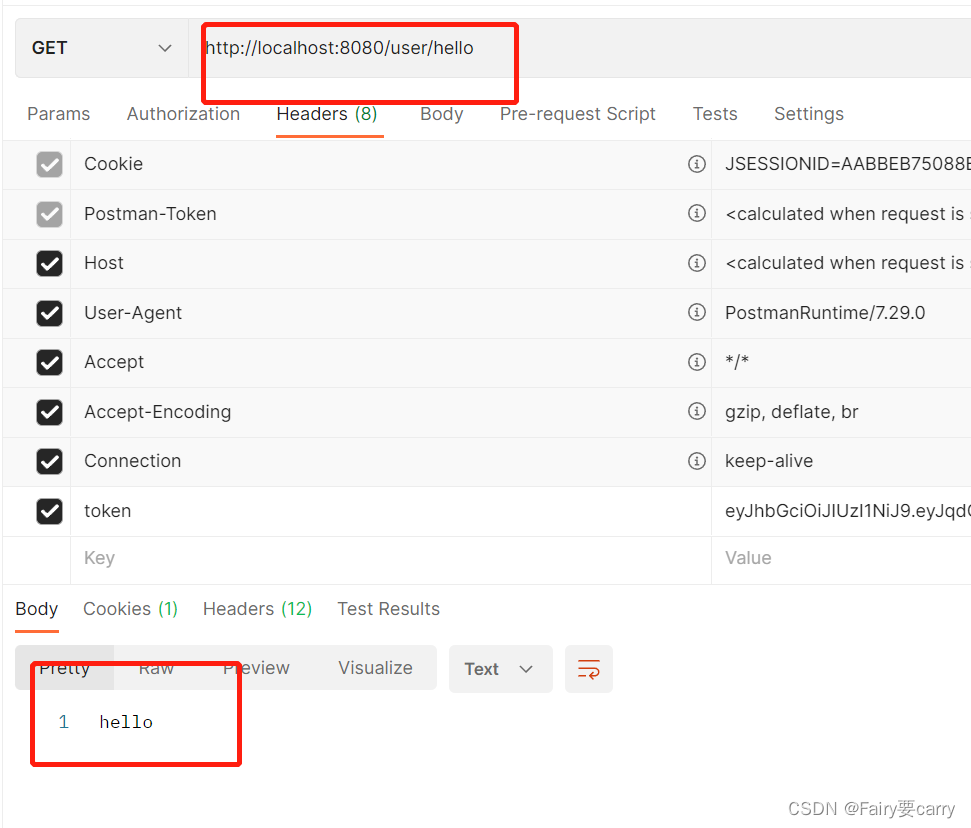The height and width of the screenshot is (828, 971).
Task: Switch to the Pre-request Script tab
Action: 577,114
